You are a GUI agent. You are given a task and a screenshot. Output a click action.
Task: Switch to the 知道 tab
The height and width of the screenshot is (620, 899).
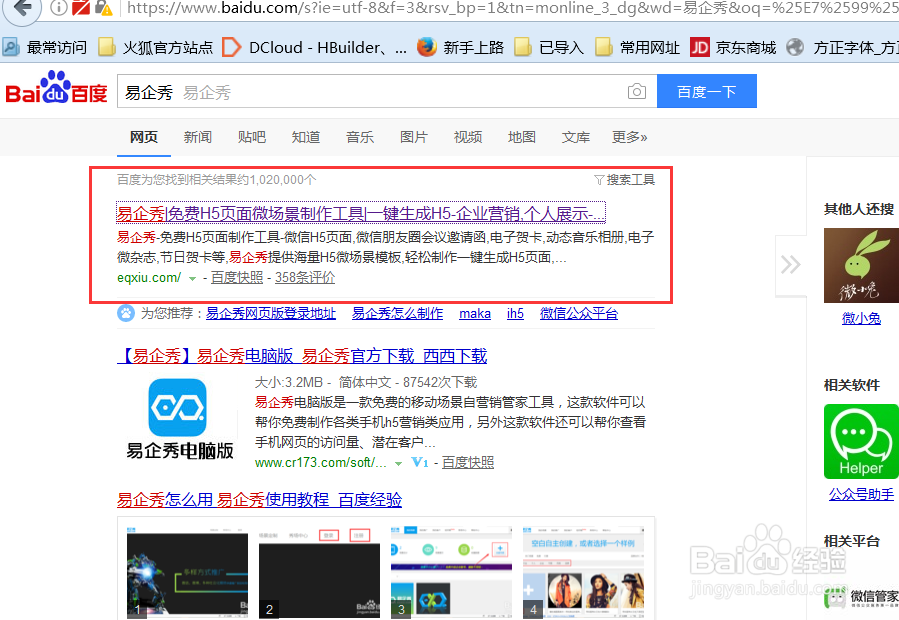(306, 137)
